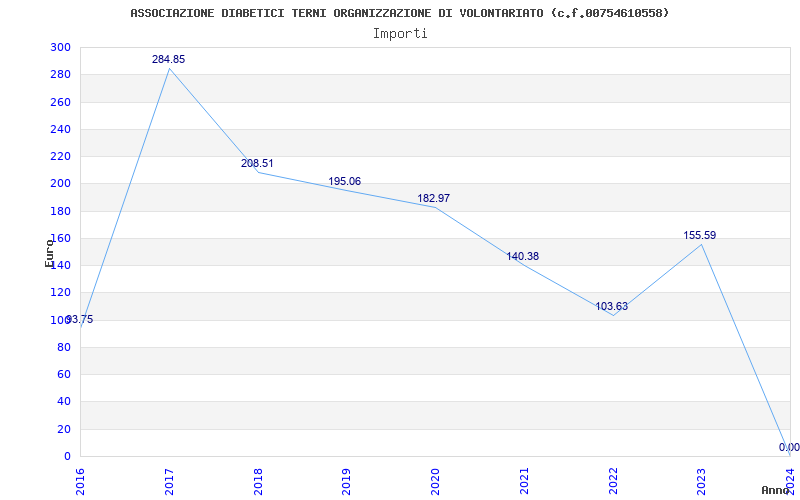
Task: Click the 2021 x-axis tick label
Action: [x=524, y=481]
